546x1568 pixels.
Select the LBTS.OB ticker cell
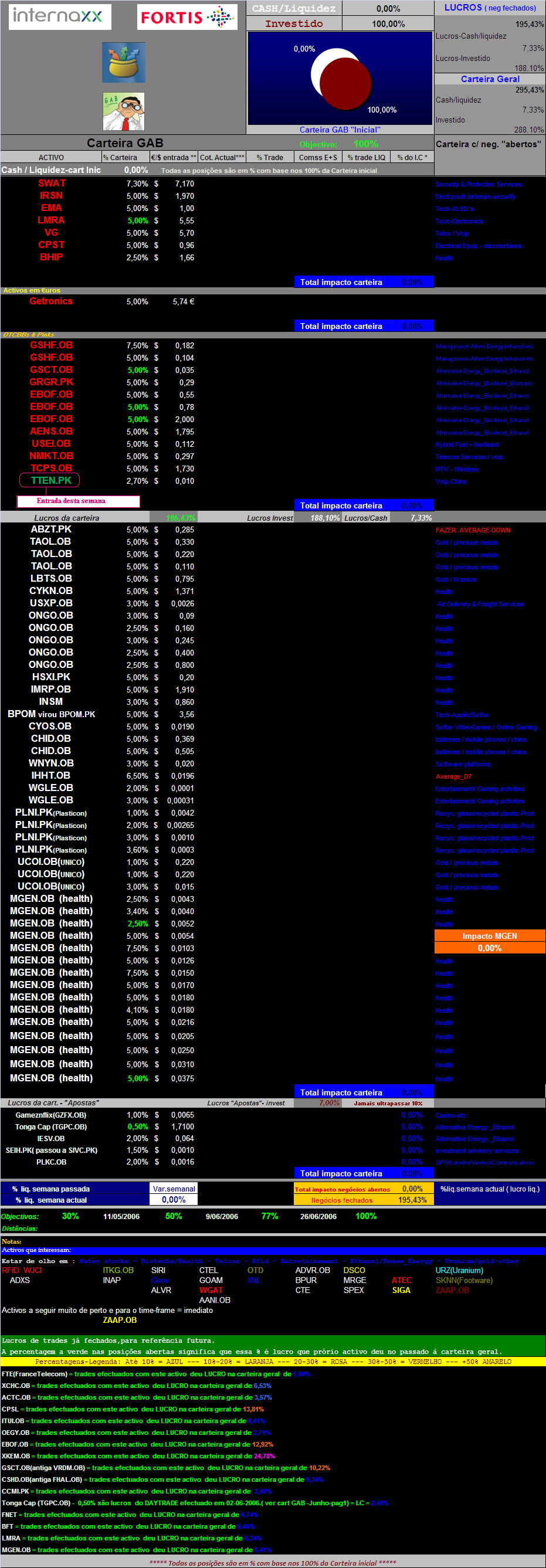coord(51,579)
